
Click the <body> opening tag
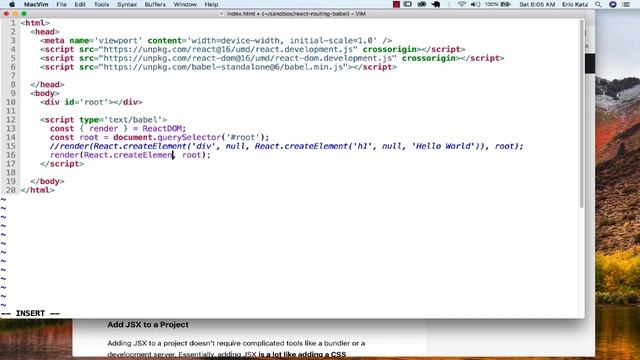pos(45,93)
